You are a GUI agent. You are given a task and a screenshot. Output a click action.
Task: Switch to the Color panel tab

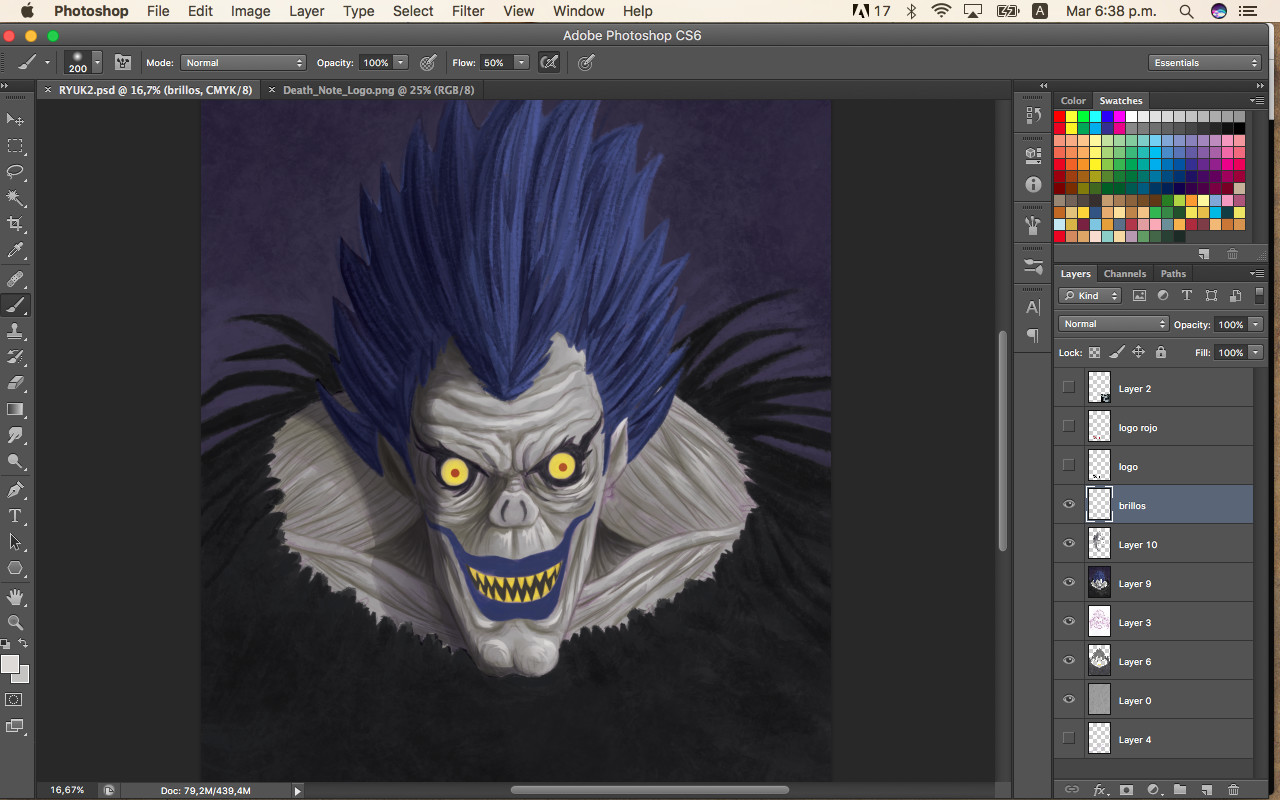click(x=1073, y=100)
